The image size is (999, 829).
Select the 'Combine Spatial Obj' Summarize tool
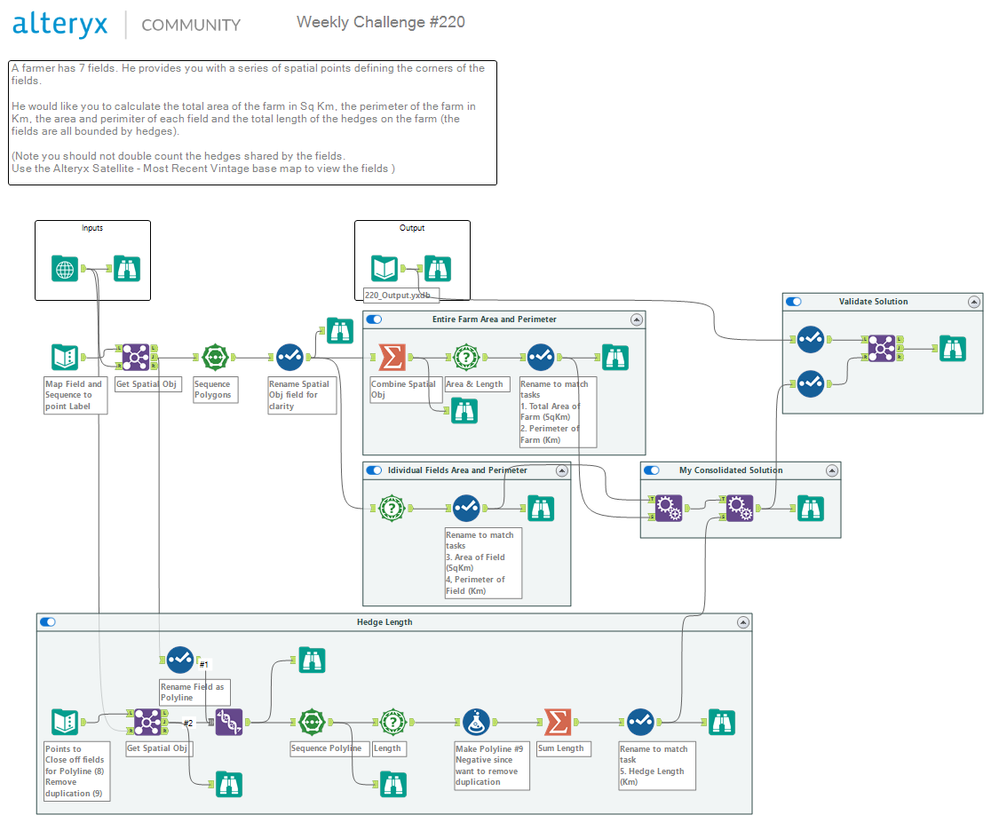tap(392, 357)
